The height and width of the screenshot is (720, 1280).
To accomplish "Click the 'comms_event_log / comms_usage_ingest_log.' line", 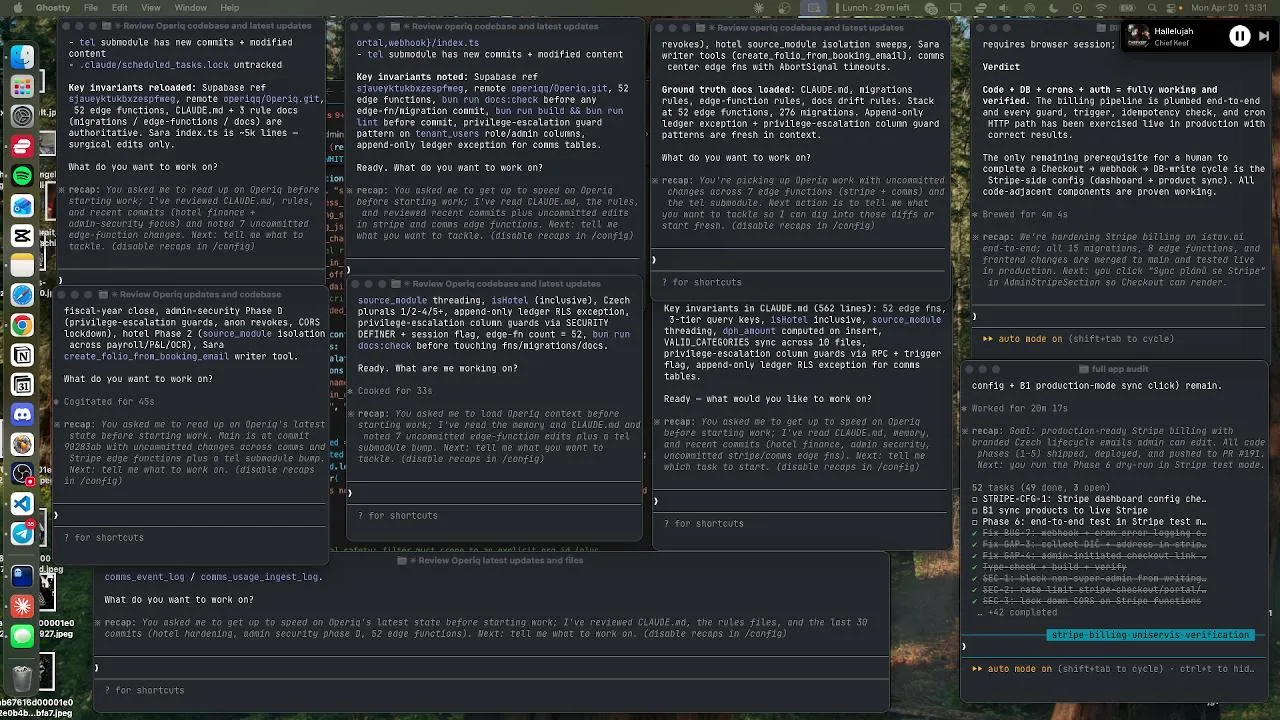I will coord(214,577).
